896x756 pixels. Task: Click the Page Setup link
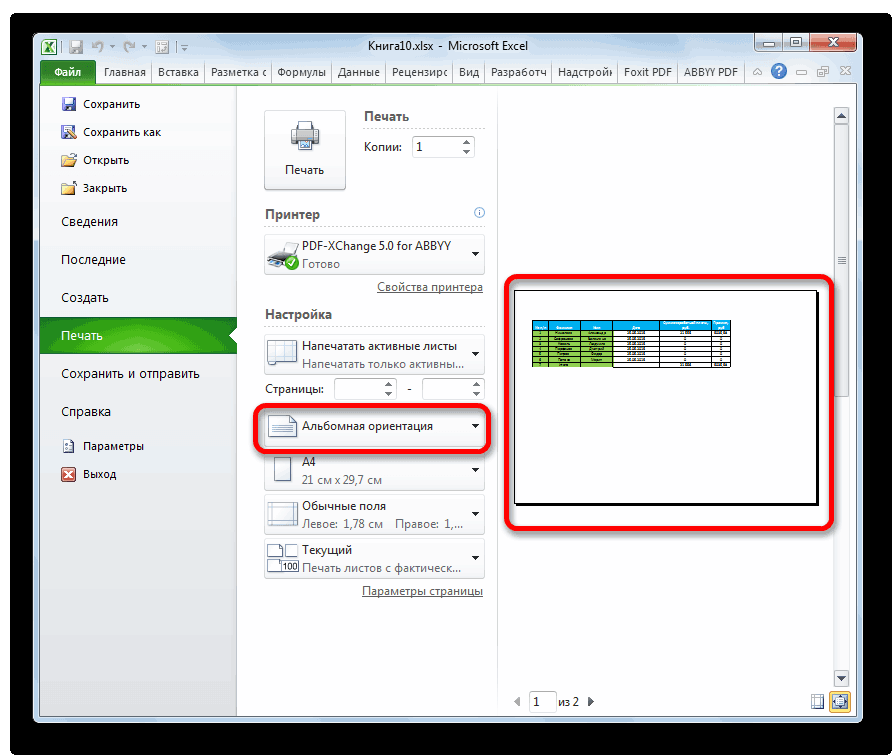coord(422,591)
